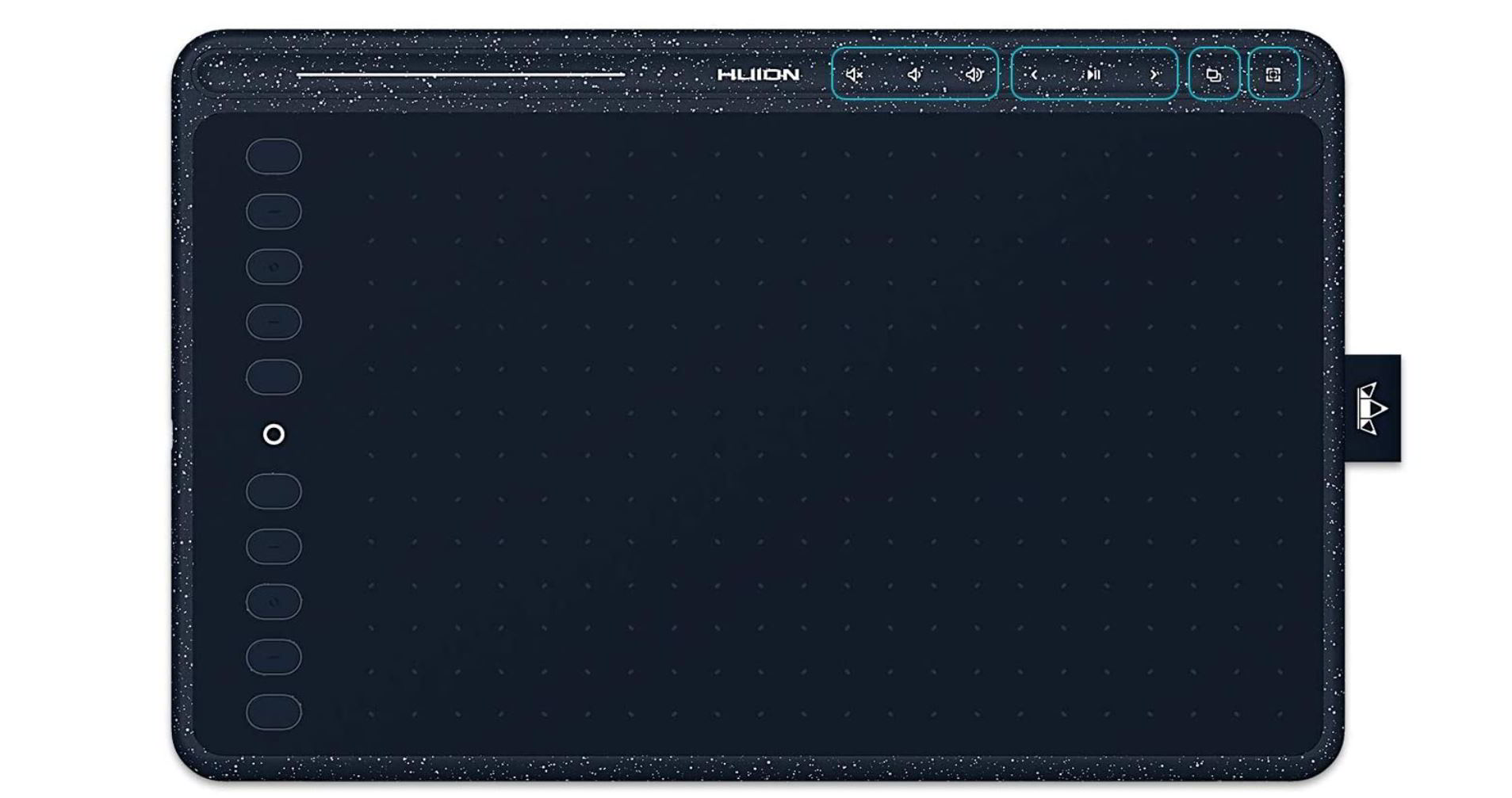
Task: Click the white ring mode-switch button
Action: coord(274,434)
